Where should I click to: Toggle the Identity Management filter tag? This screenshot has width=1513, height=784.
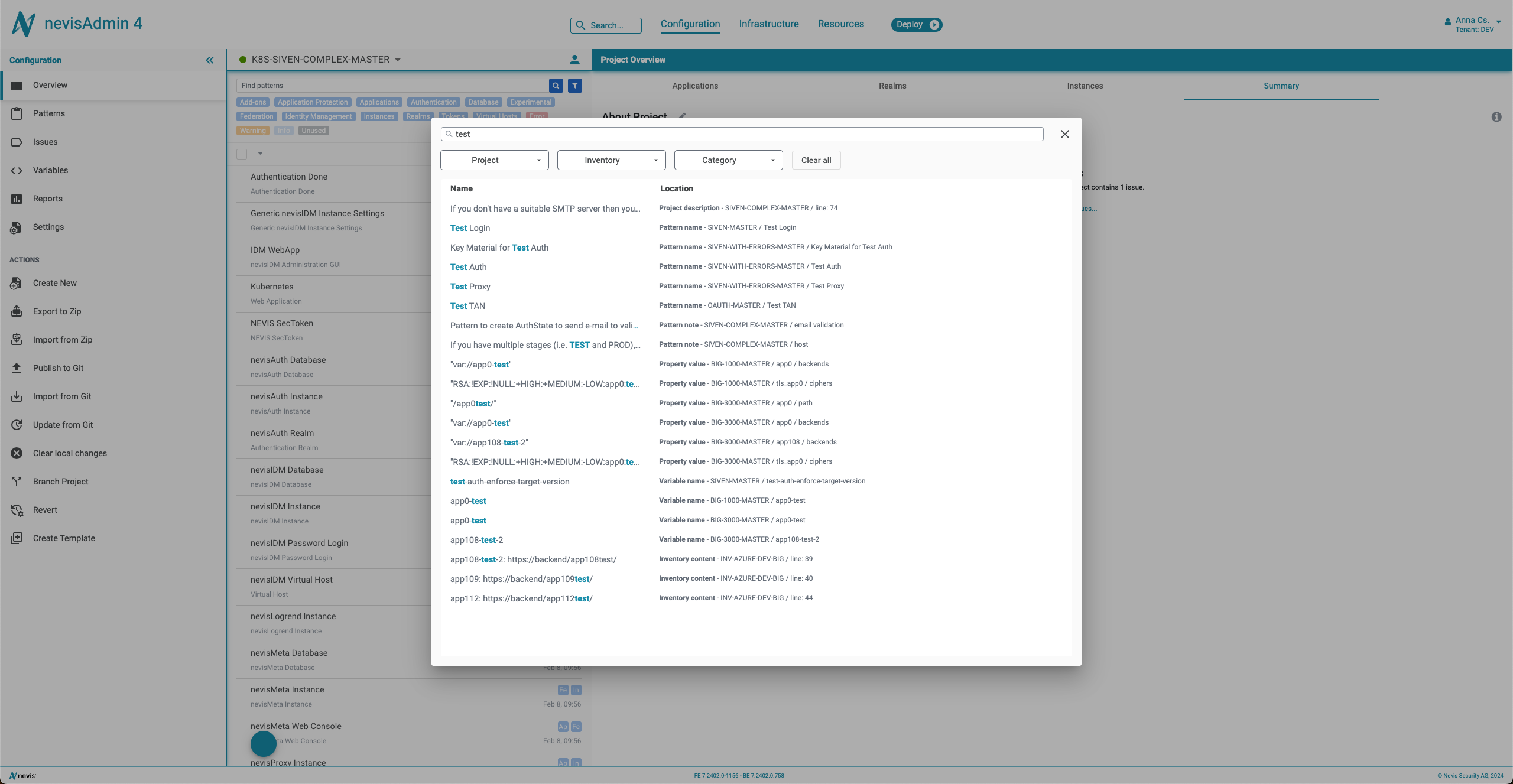[x=319, y=116]
